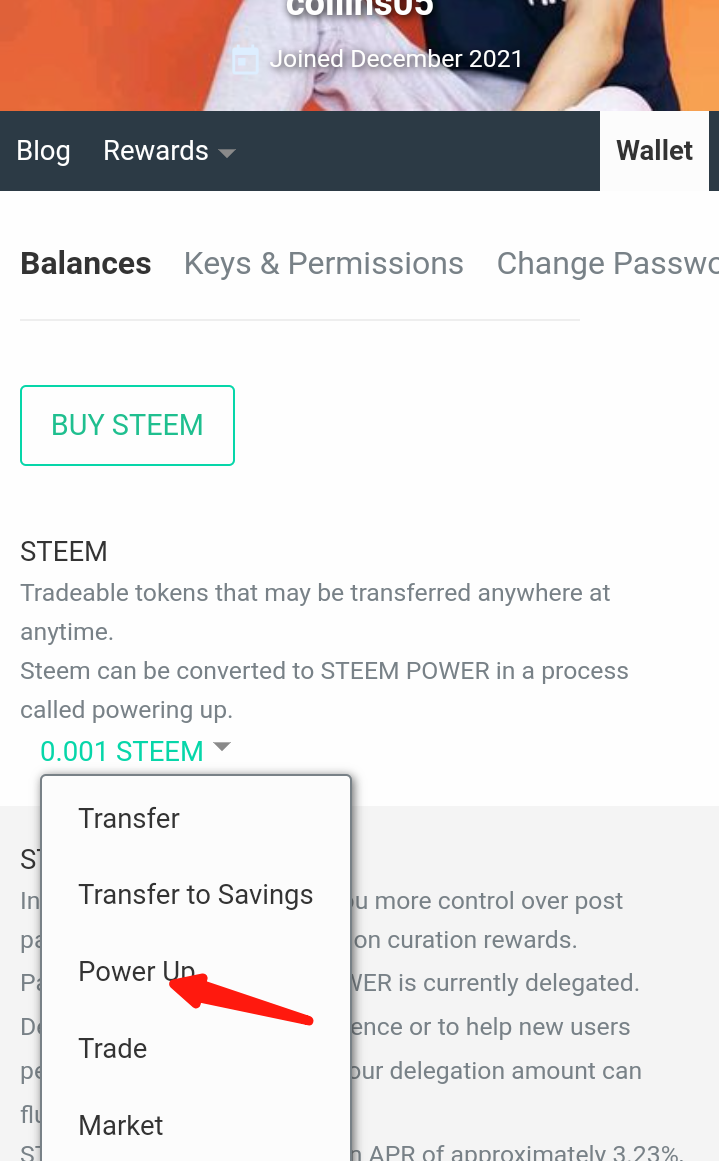Open the 0.001 STEEM balance amount
Screen dimensions: 719x1161
pyautogui.click(x=121, y=751)
